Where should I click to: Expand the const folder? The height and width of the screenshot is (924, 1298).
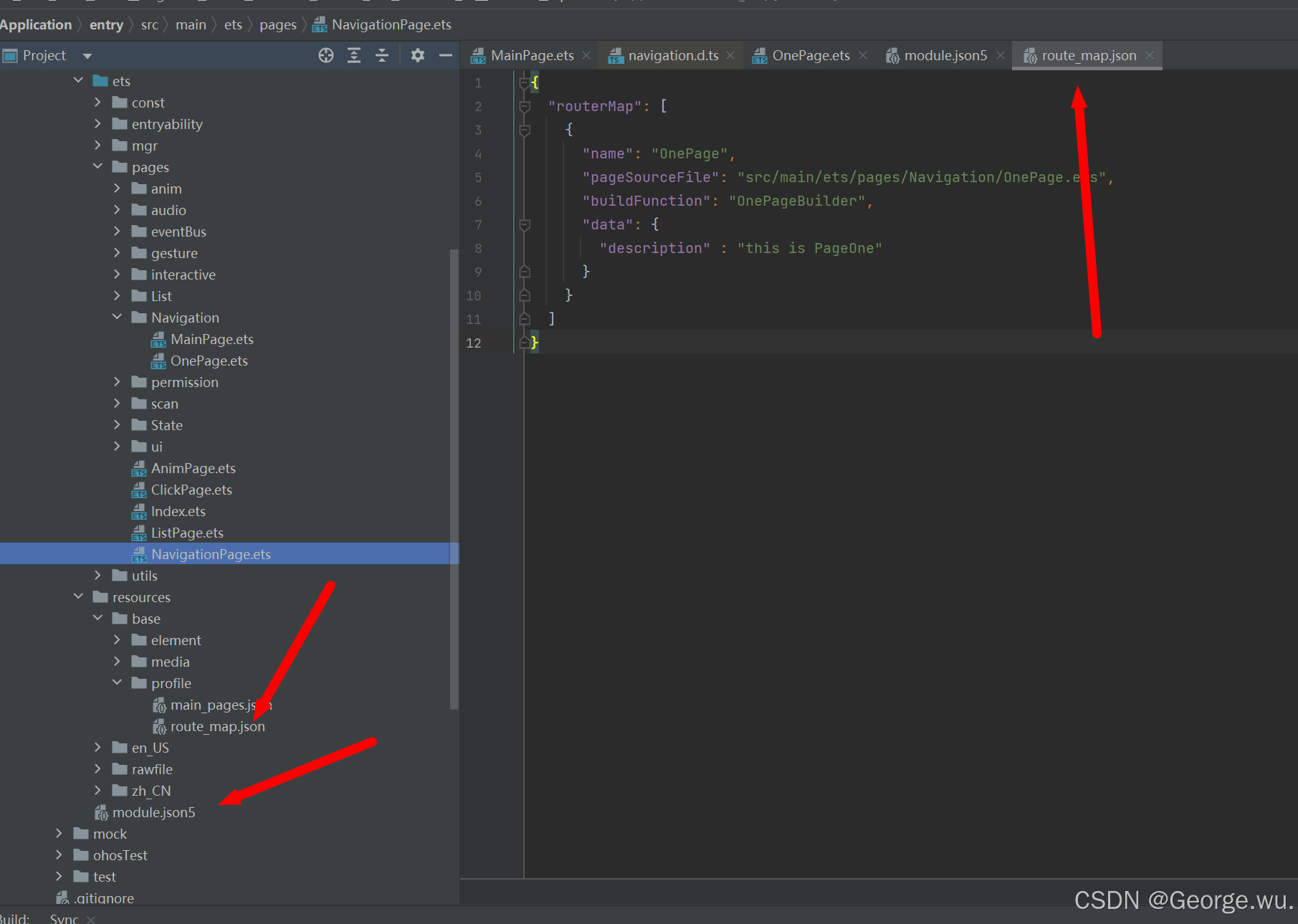(98, 103)
